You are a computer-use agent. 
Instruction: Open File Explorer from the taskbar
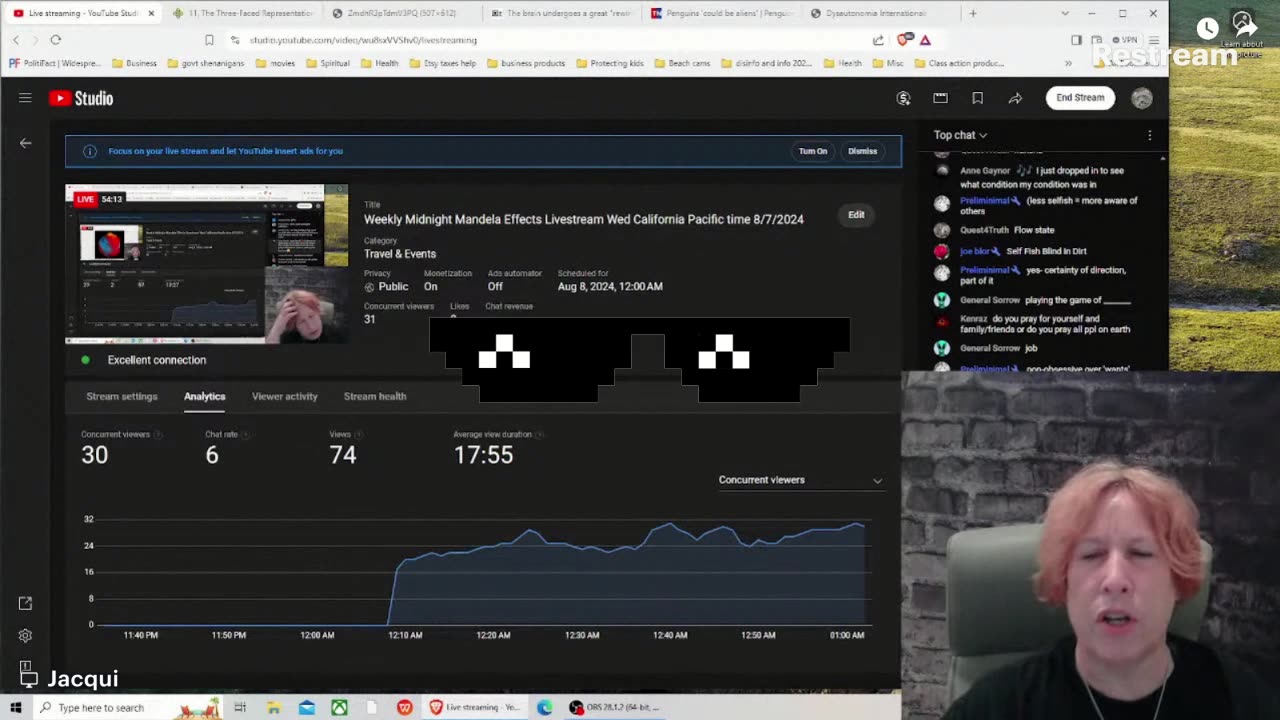tap(273, 707)
